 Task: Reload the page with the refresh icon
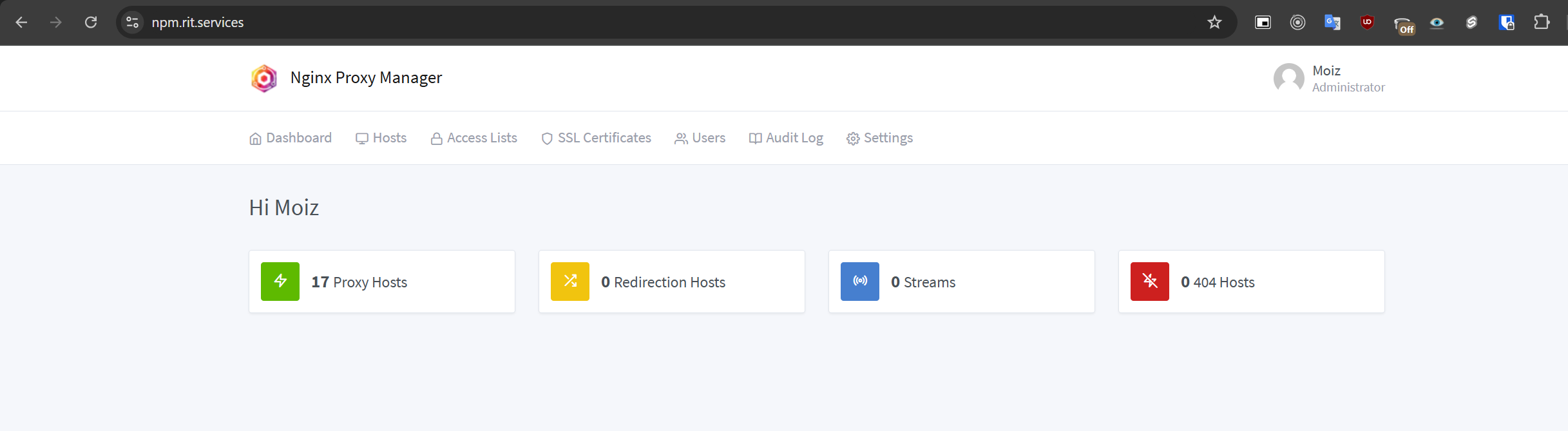[x=91, y=23]
